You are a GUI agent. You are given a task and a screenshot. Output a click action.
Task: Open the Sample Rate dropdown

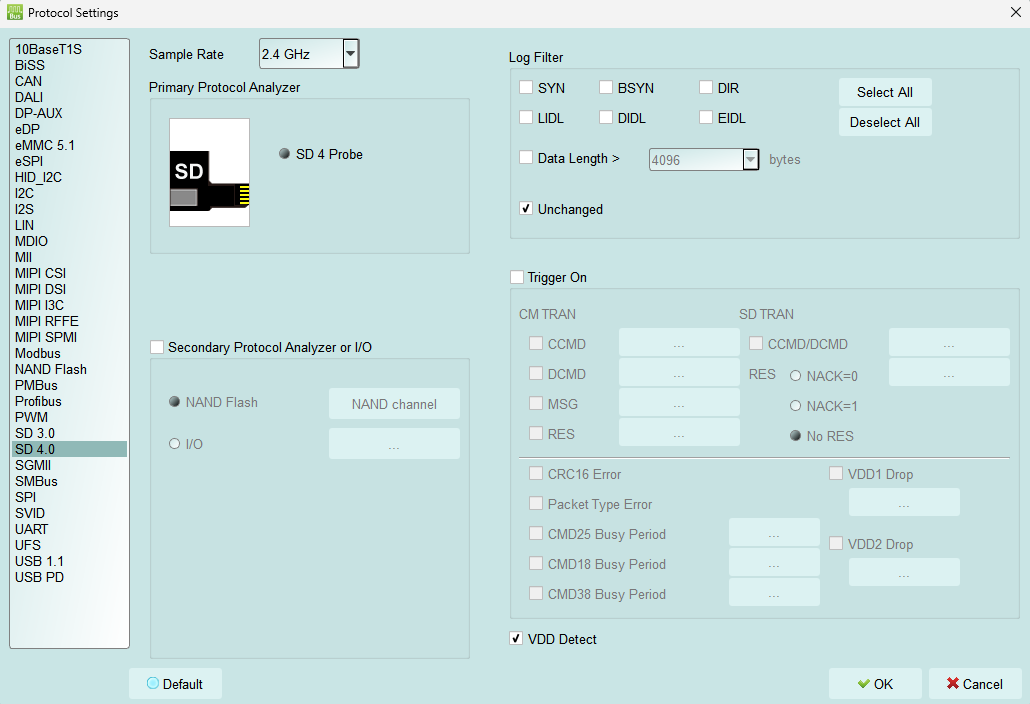coord(351,54)
